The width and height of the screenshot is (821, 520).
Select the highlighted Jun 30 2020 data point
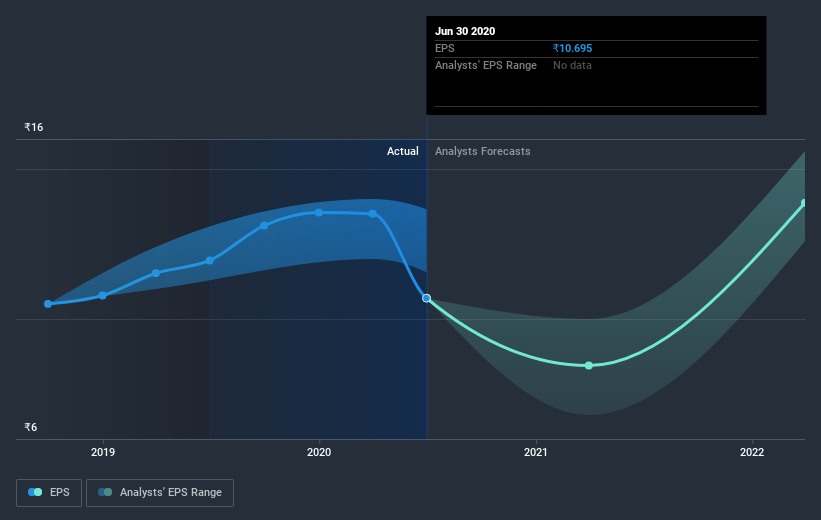tap(427, 298)
